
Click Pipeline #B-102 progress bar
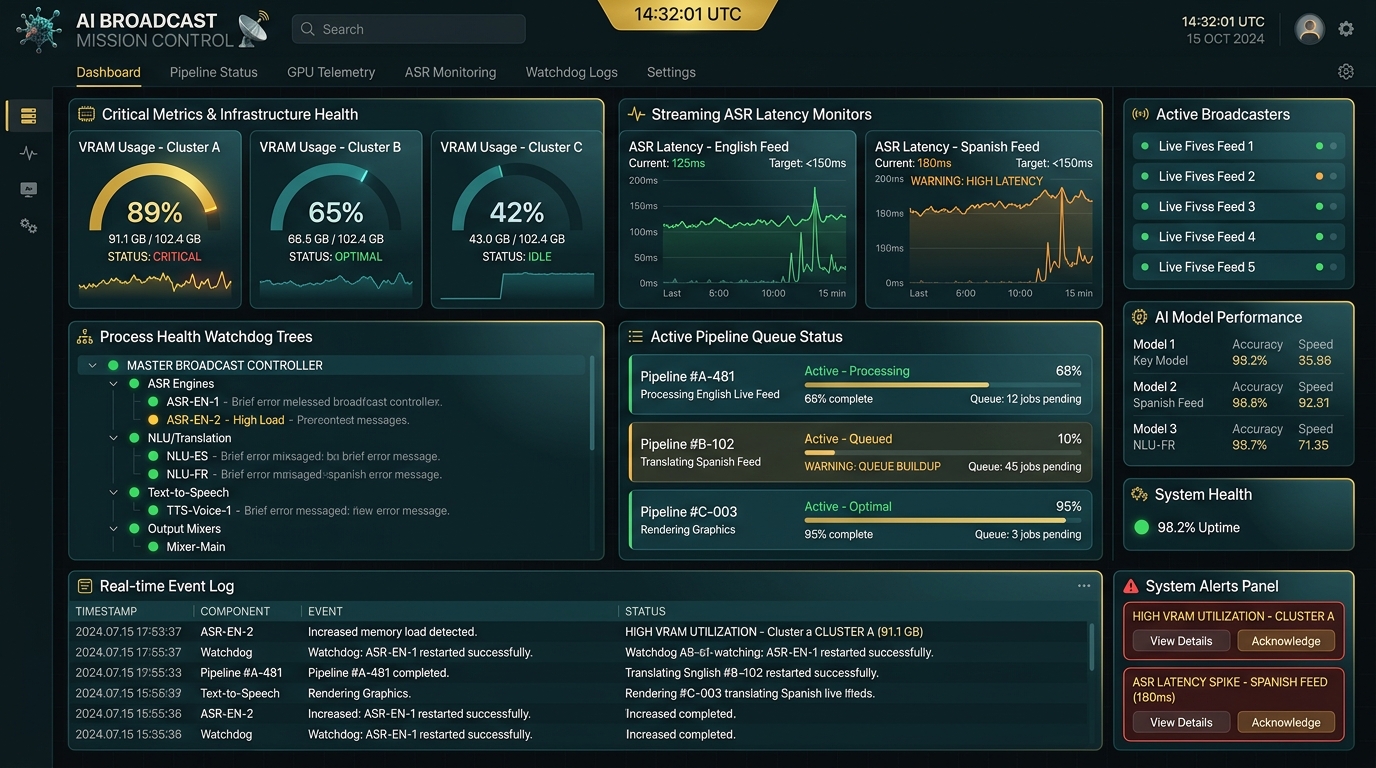[943, 453]
